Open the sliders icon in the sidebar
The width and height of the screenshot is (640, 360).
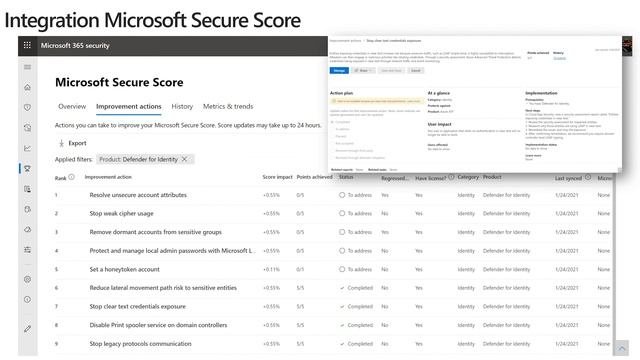[27, 250]
